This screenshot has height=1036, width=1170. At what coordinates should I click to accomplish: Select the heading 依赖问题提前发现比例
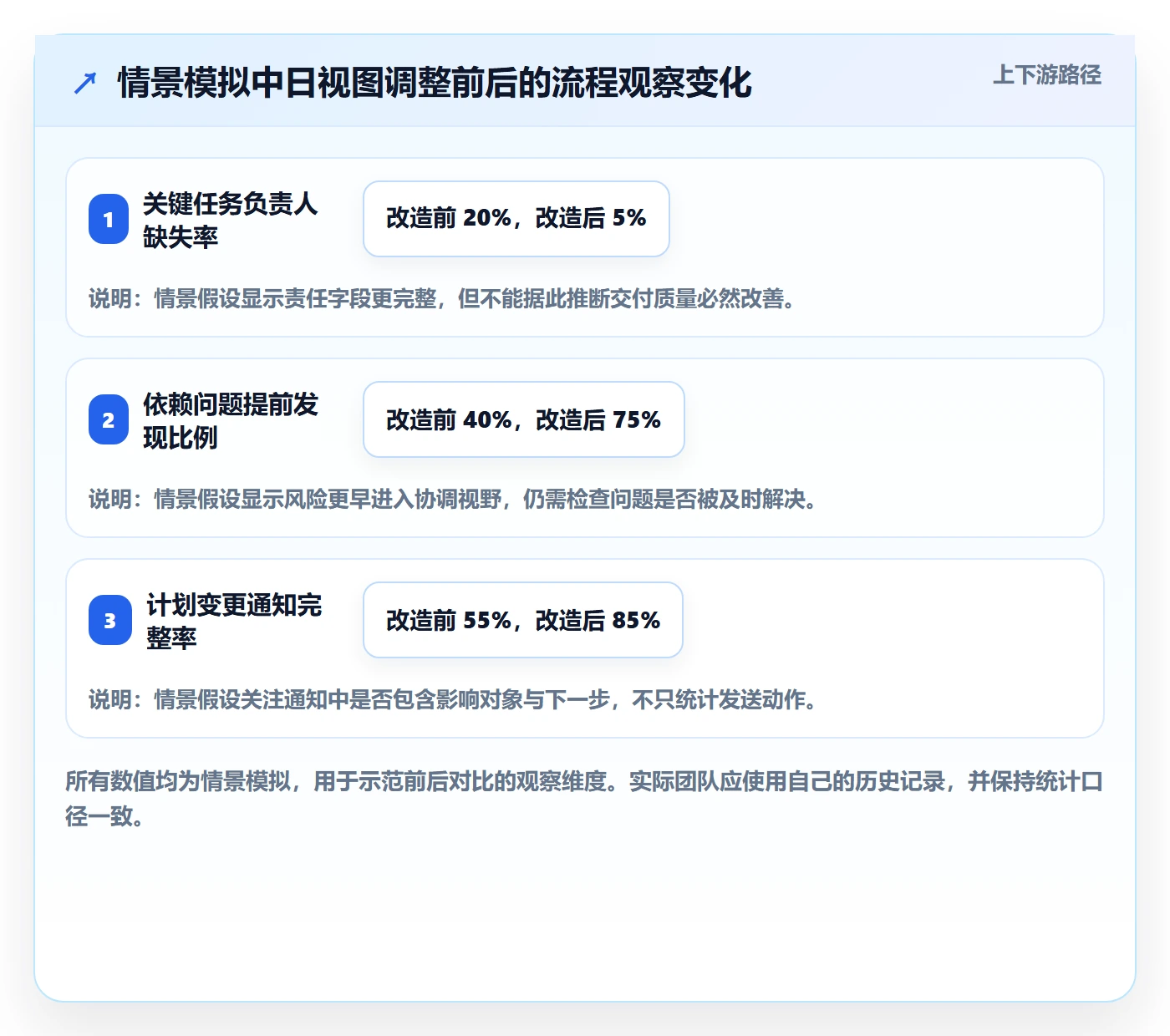(x=231, y=420)
